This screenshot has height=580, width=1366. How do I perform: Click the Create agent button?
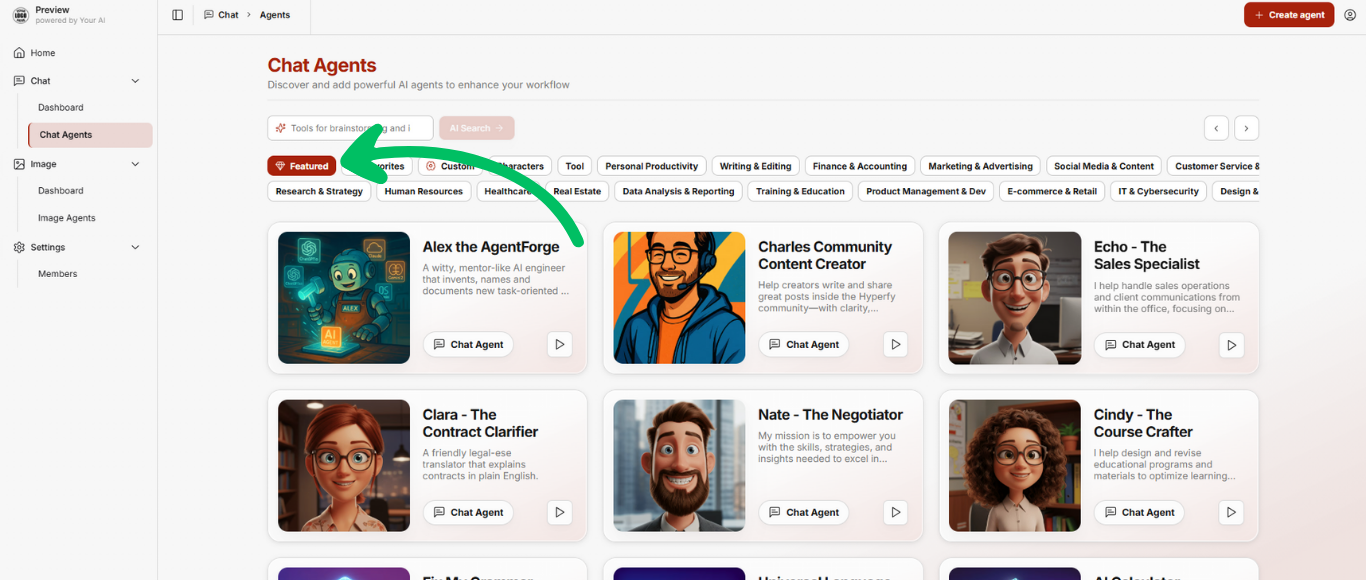(x=1289, y=15)
